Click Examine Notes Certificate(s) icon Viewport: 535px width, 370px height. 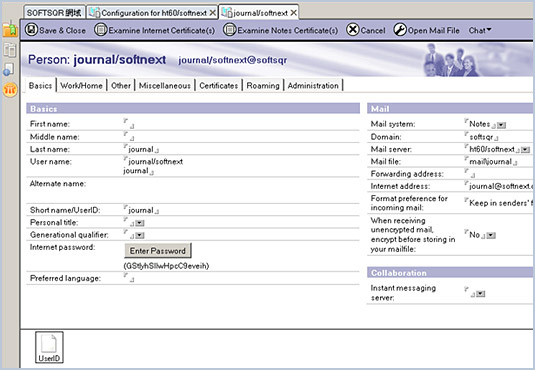[230, 30]
